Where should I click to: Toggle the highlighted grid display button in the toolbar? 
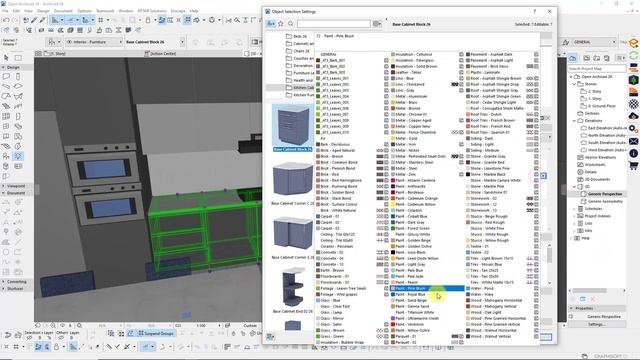point(187,20)
